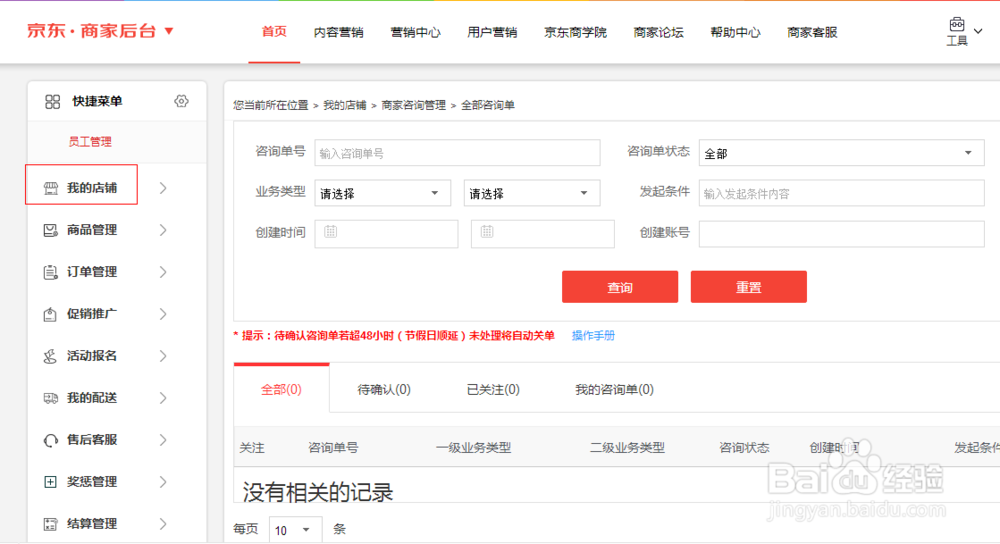Open the 操作手册 link
Viewport: 1000px width, 544px height.
[593, 335]
